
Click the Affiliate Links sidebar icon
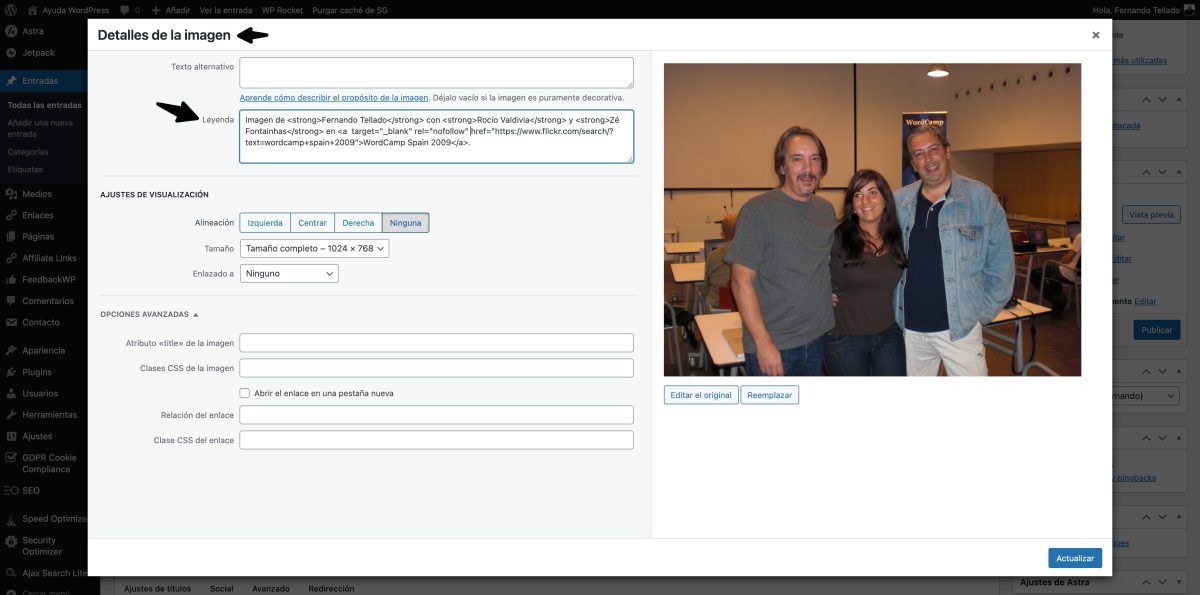(11, 258)
